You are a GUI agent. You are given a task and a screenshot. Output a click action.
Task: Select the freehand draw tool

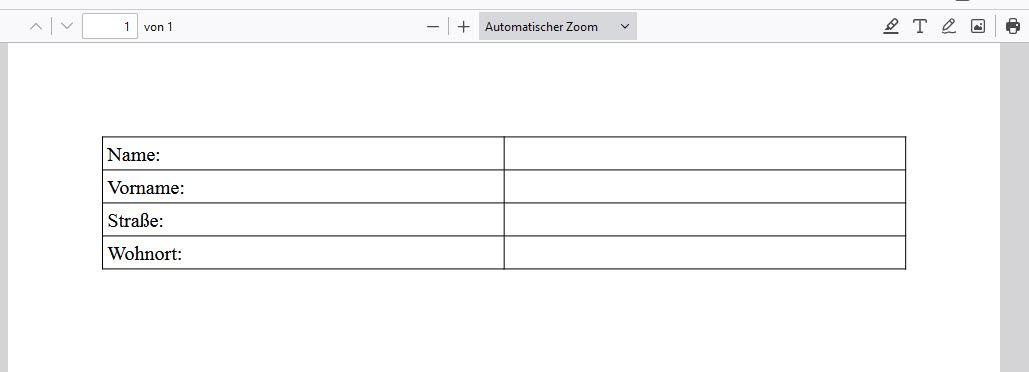point(949,27)
